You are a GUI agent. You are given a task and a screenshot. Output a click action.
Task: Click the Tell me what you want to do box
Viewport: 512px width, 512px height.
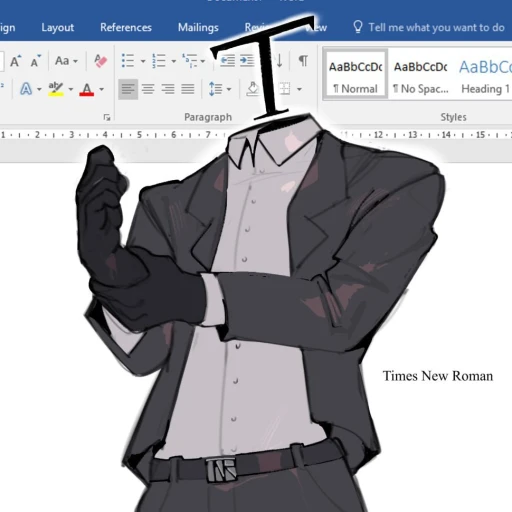tap(436, 27)
